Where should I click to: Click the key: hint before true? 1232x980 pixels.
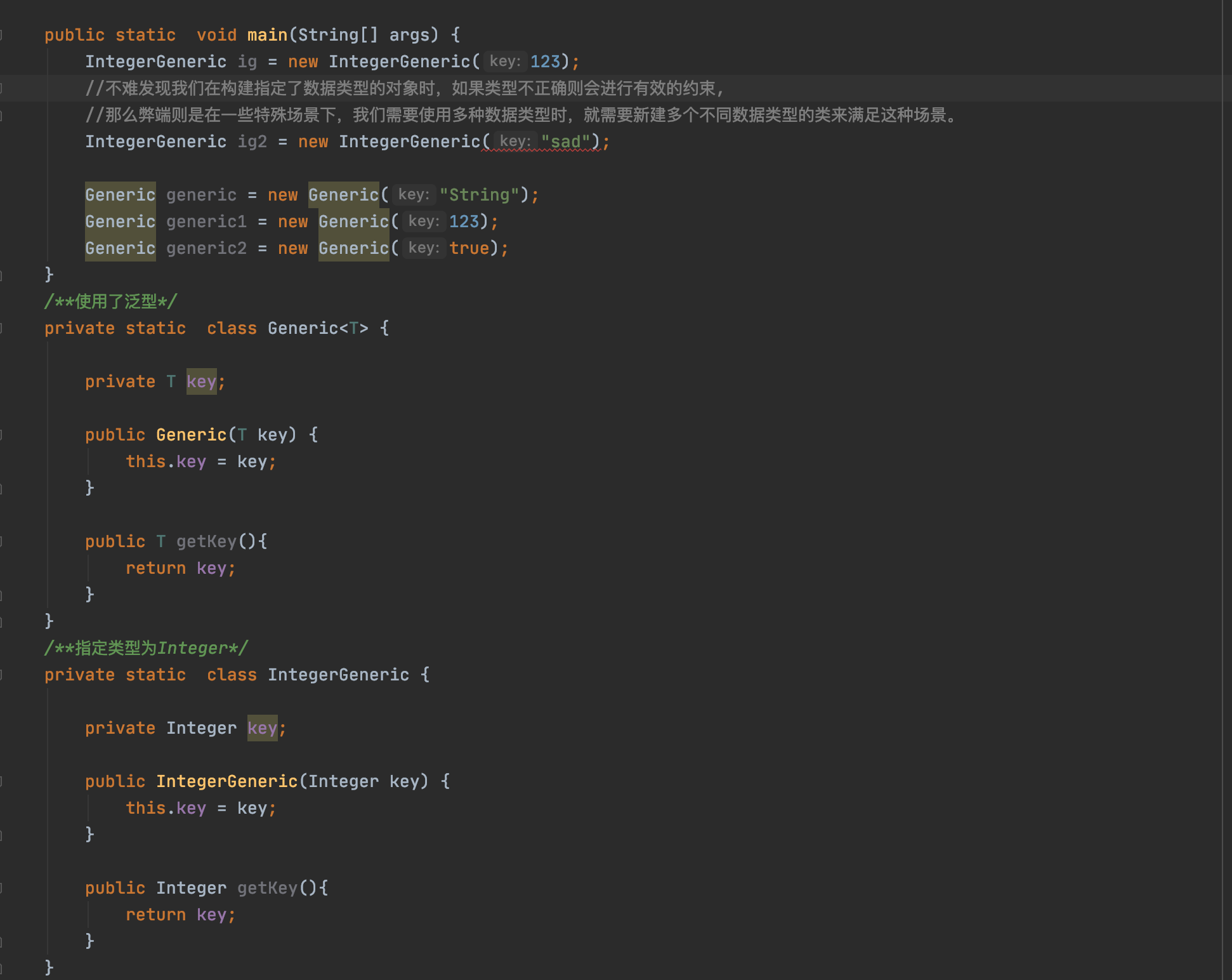(x=424, y=248)
